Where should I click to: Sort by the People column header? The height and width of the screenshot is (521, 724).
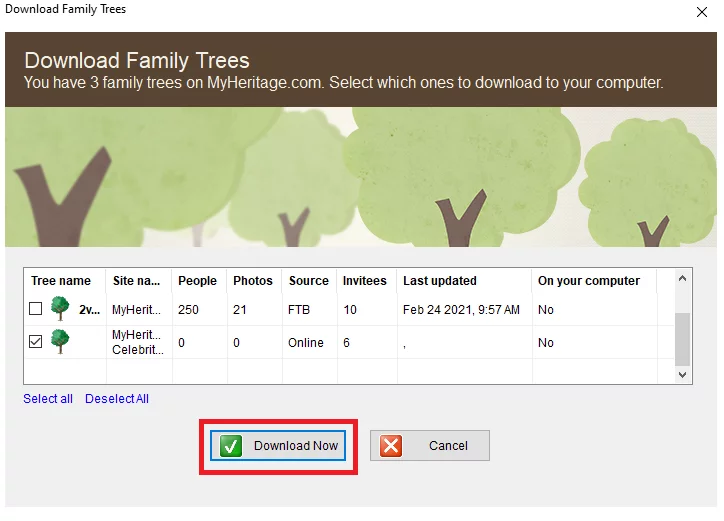pos(199,281)
